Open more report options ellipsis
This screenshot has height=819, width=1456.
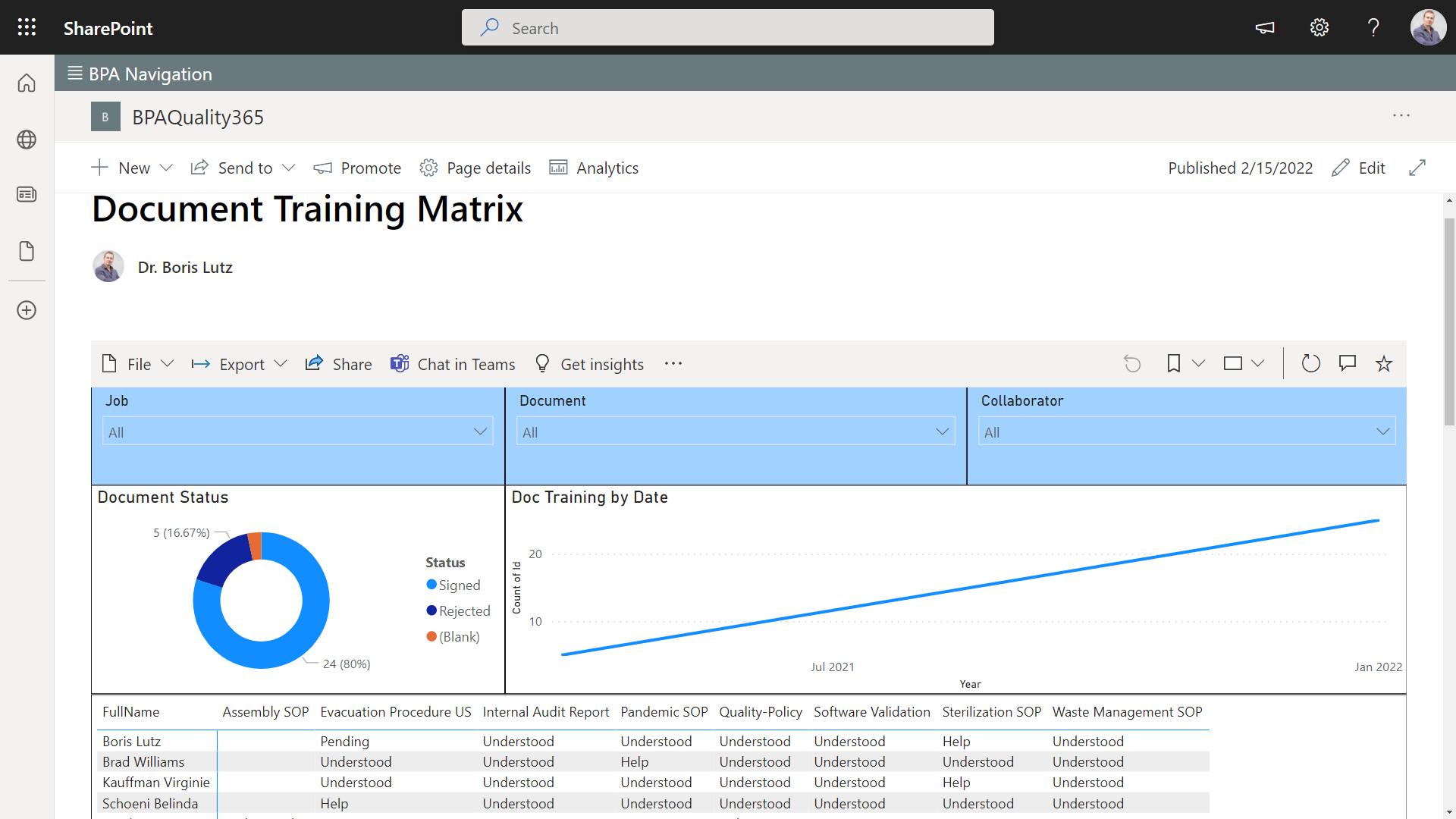[x=673, y=364]
